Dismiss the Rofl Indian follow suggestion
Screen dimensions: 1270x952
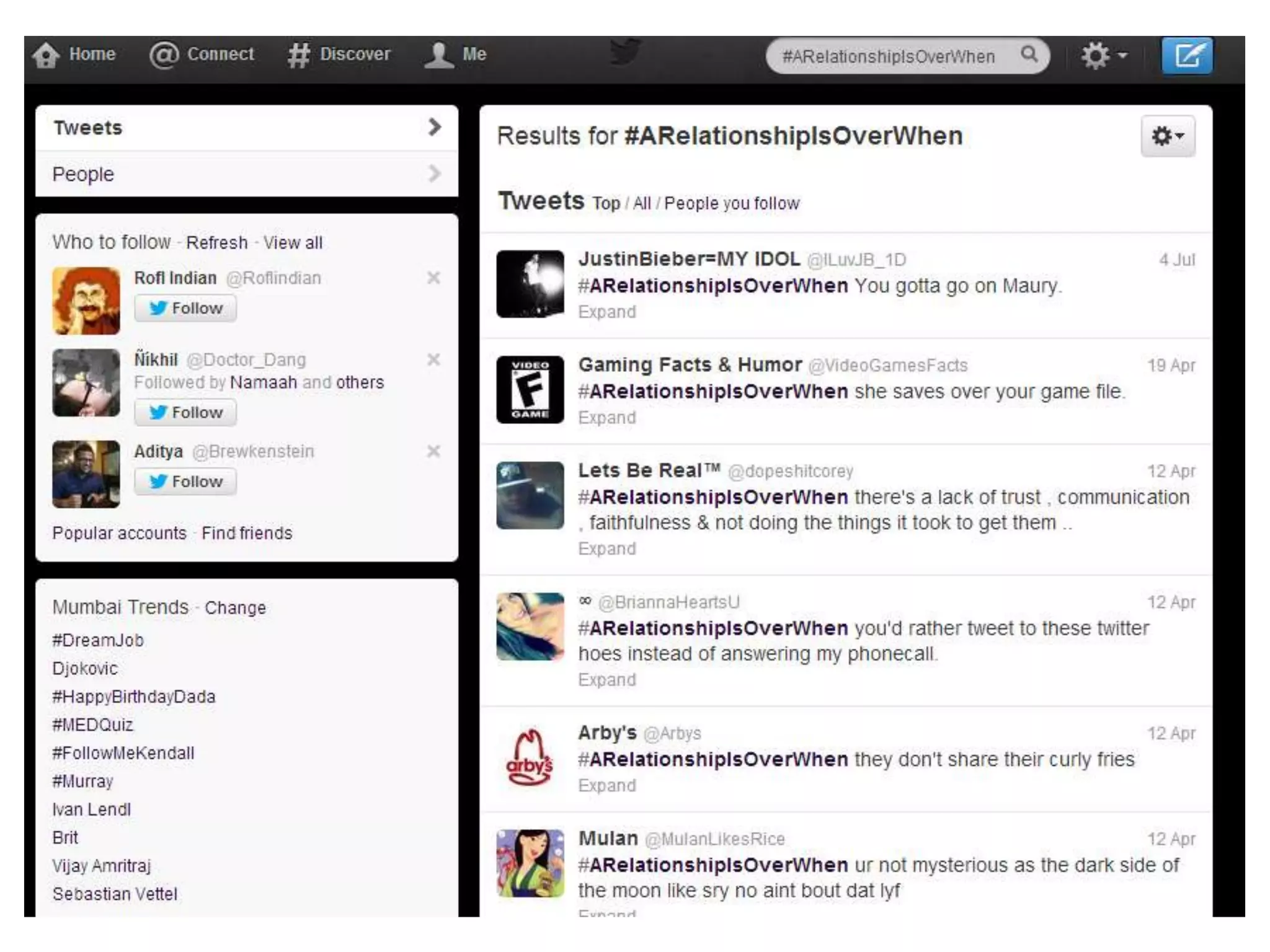point(433,278)
